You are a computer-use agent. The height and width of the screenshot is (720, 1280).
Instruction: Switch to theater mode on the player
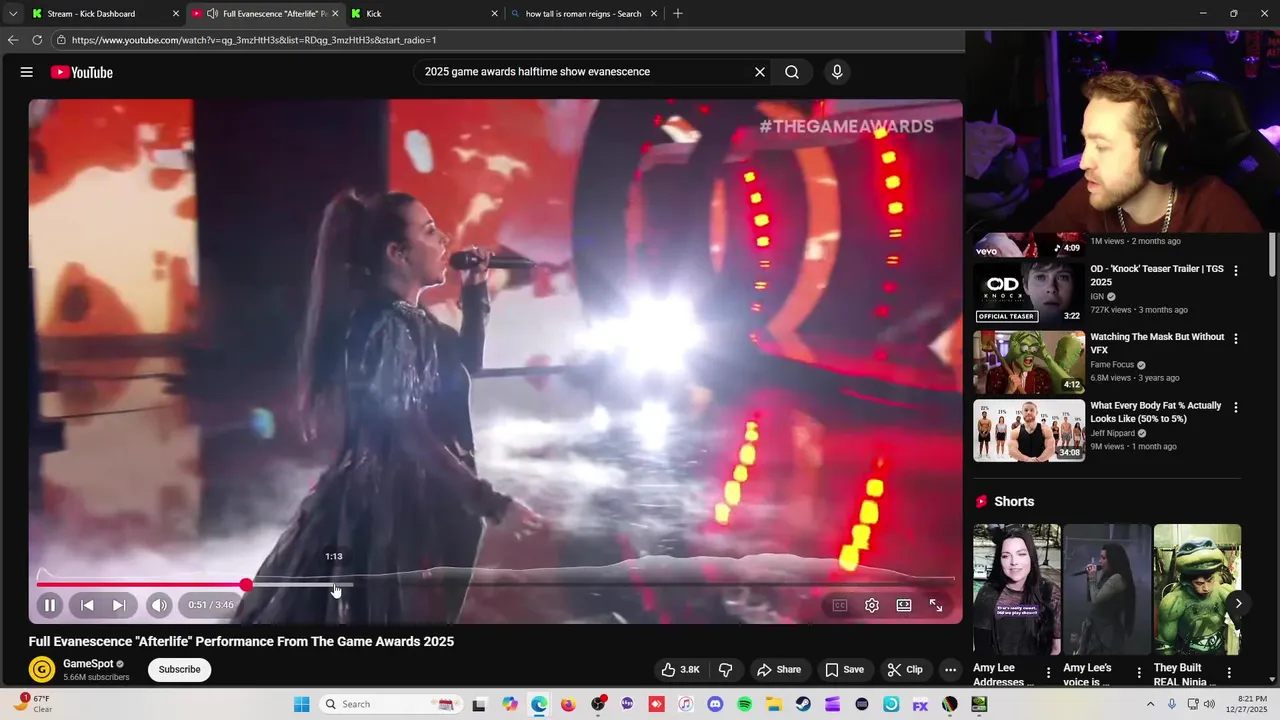click(x=904, y=605)
